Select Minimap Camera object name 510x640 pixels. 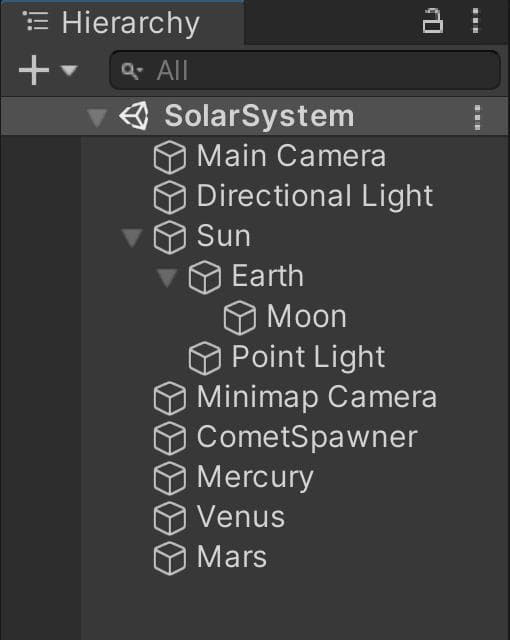[317, 397]
